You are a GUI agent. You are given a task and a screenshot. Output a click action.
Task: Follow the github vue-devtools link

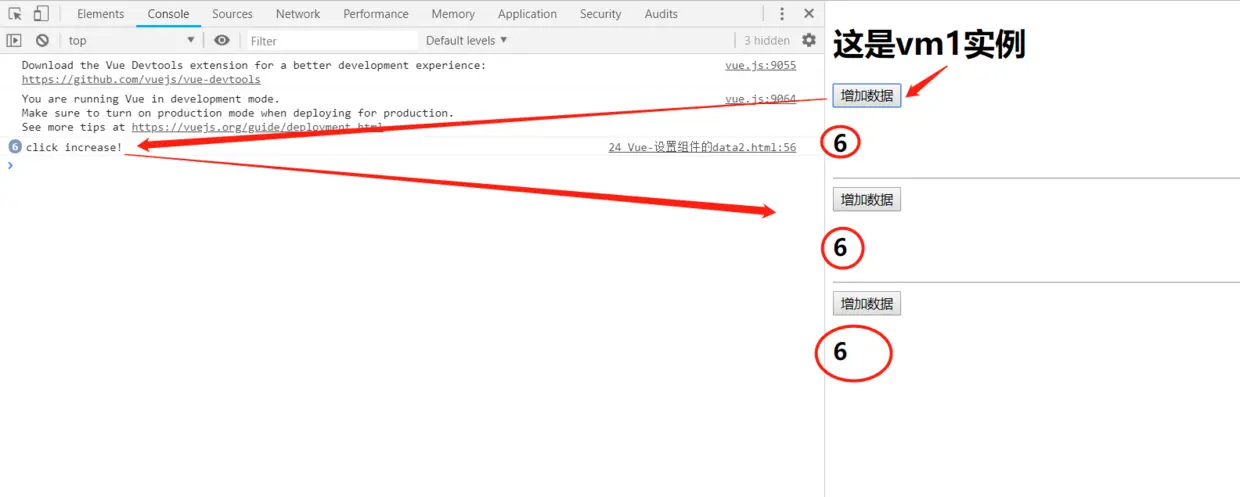pos(141,80)
